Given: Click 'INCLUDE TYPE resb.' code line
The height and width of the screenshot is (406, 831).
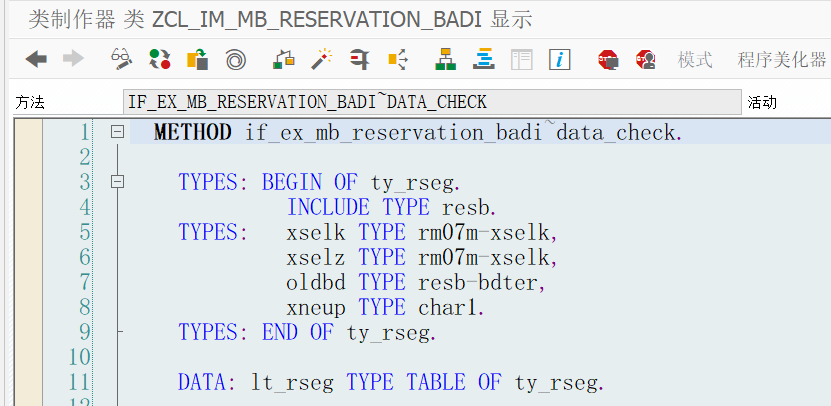Looking at the screenshot, I should tap(392, 207).
